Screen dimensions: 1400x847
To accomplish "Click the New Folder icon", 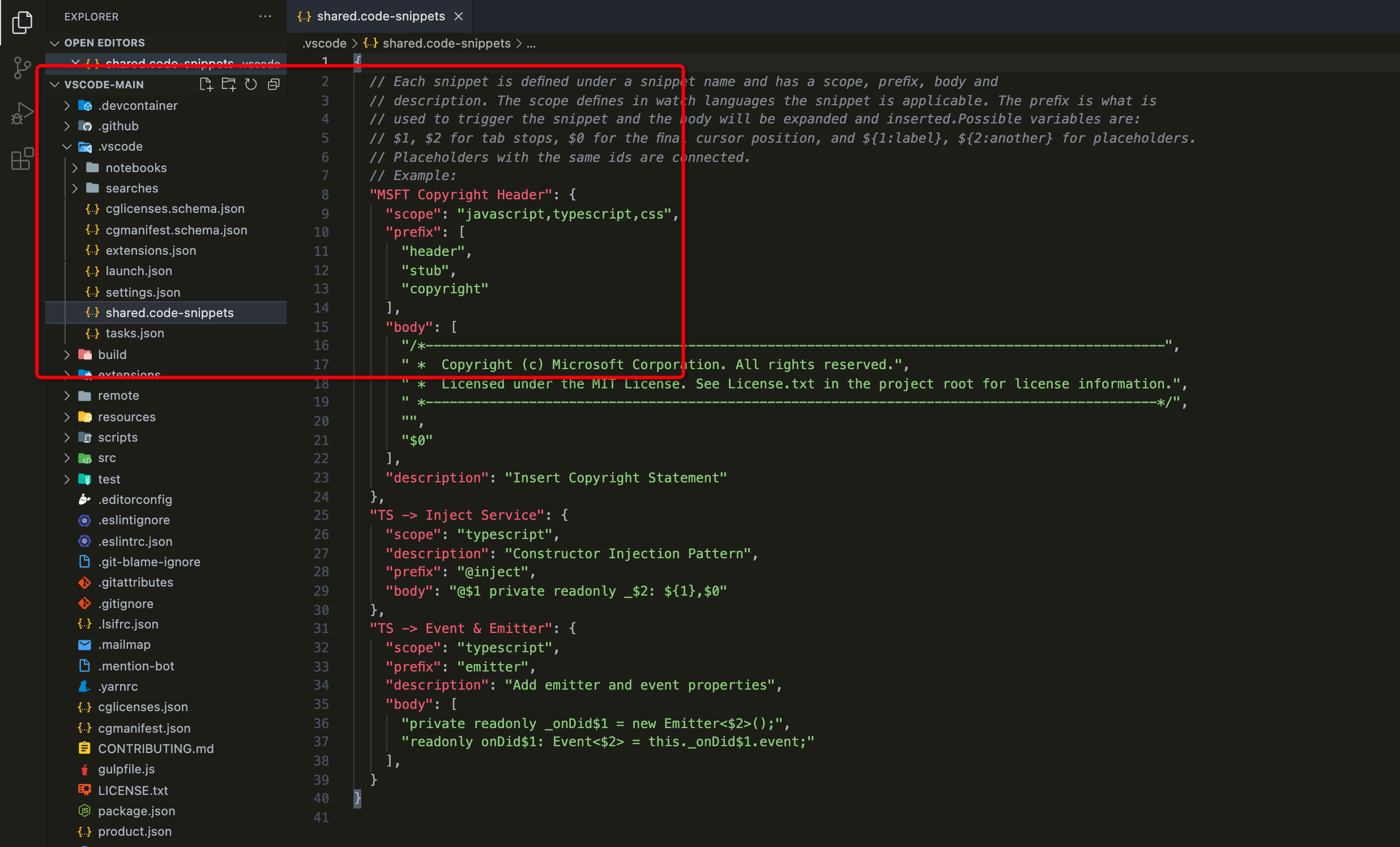I will point(228,84).
